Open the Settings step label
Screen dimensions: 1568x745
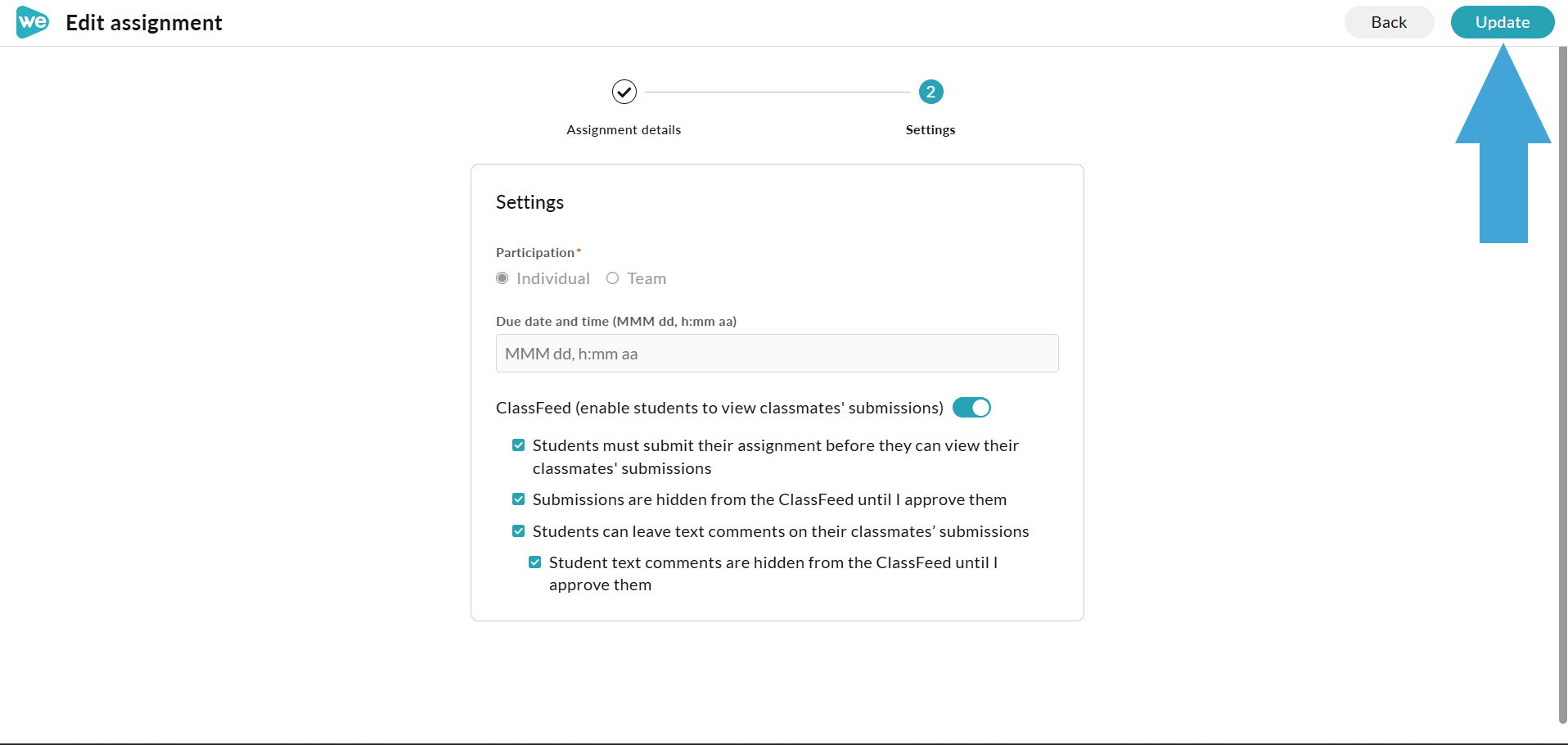coord(930,129)
